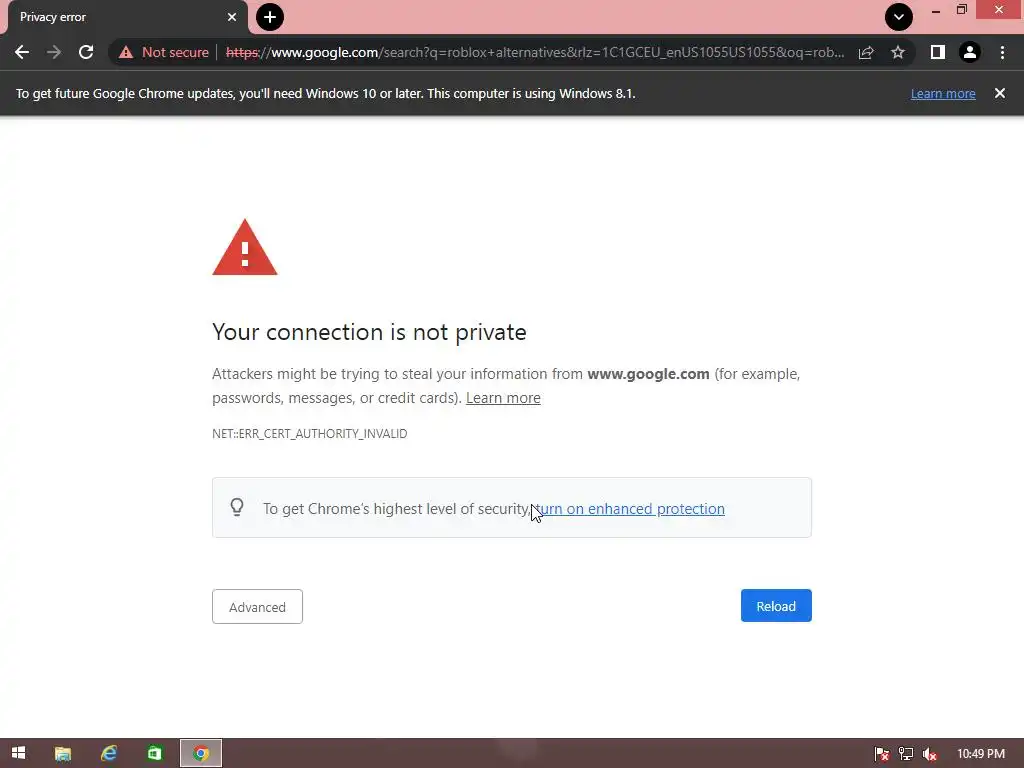Screen dimensions: 1024x768
Task: Click the blue Reload button
Action: click(x=776, y=605)
